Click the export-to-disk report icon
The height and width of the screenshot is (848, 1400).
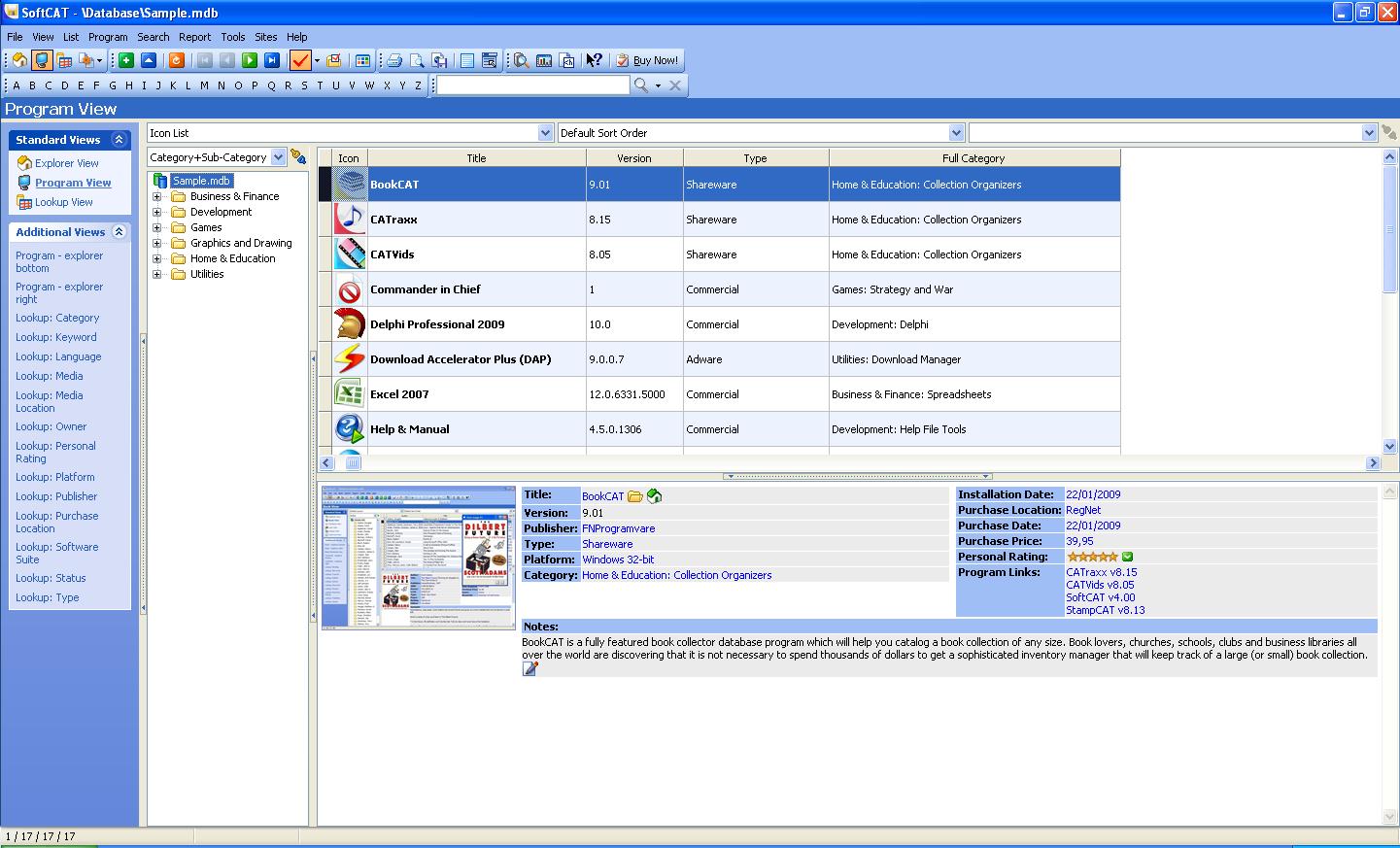pos(440,60)
